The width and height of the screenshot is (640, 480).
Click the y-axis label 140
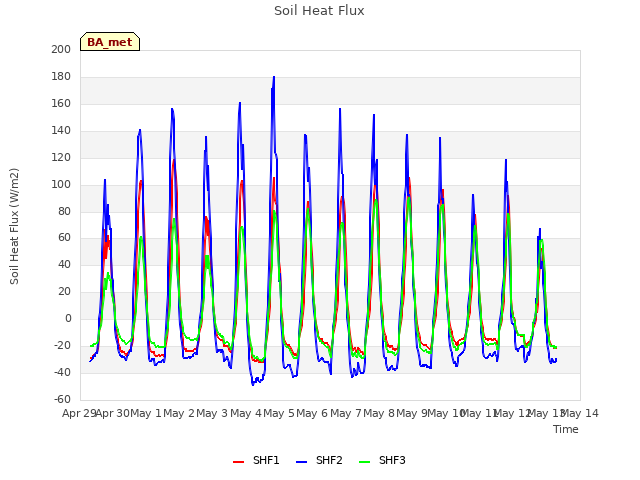coord(61,130)
